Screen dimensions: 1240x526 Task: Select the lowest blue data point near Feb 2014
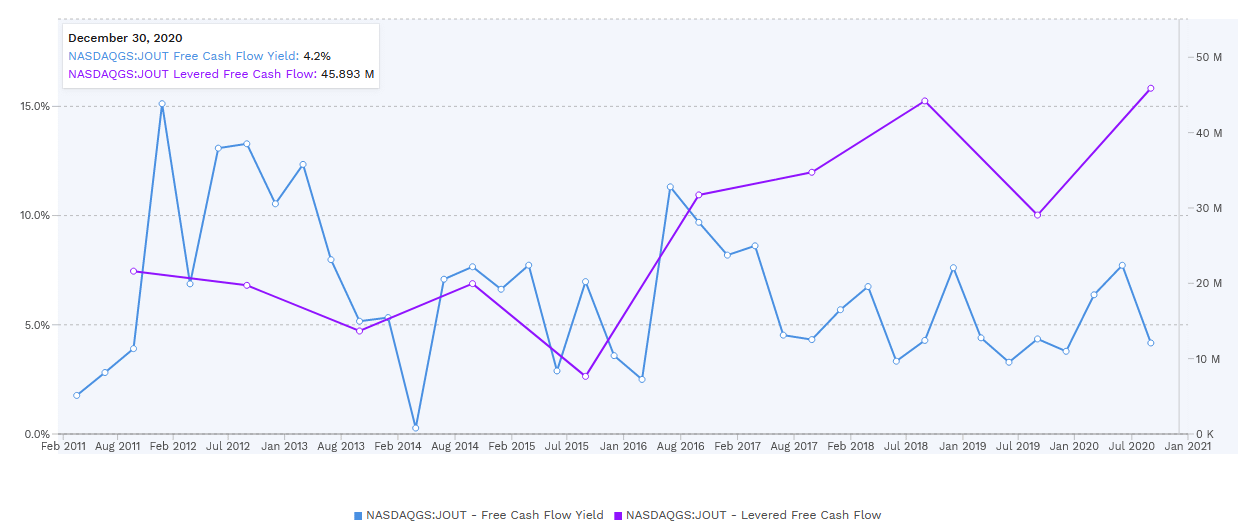(x=415, y=428)
